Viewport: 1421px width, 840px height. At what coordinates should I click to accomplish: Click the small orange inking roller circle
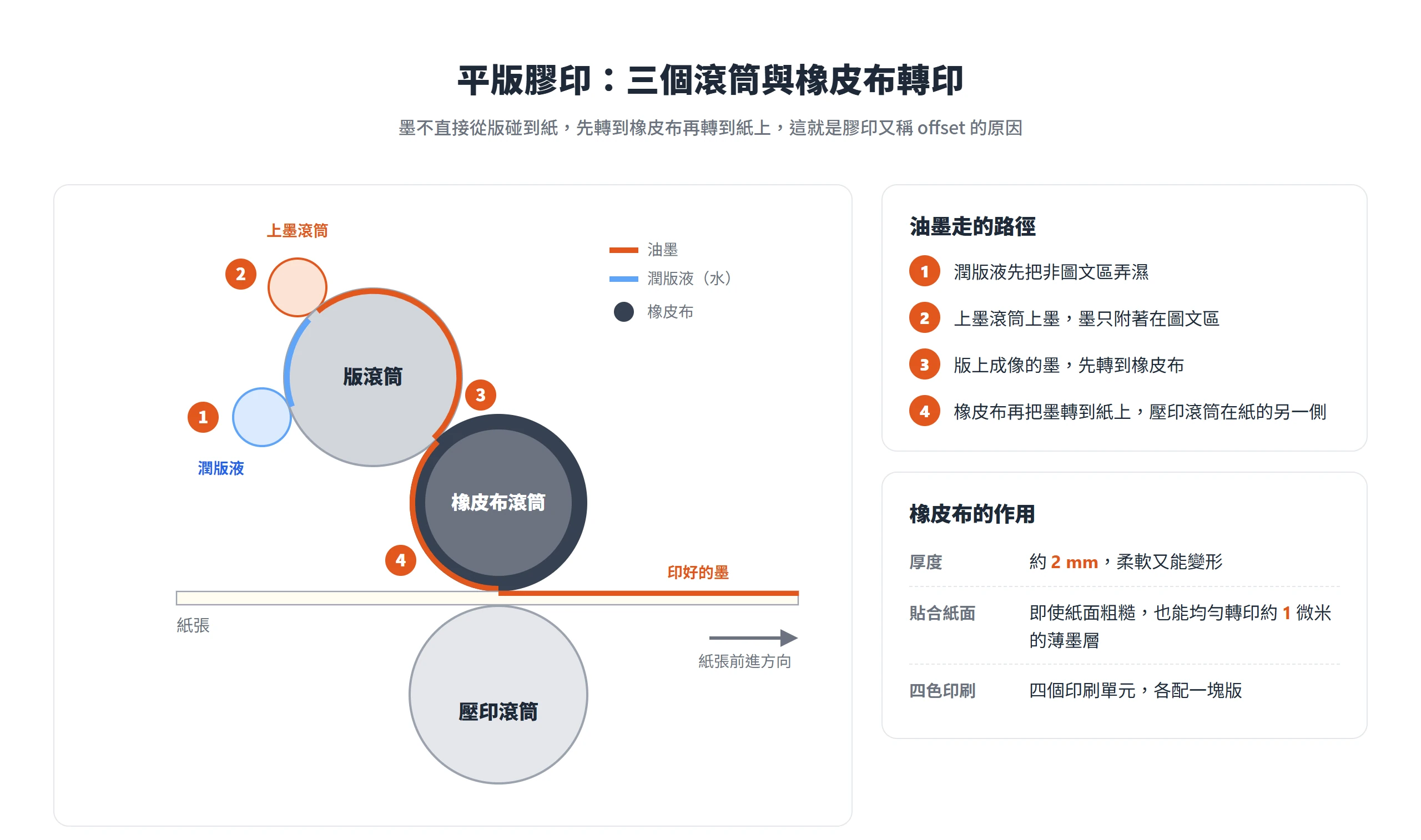pos(297,287)
